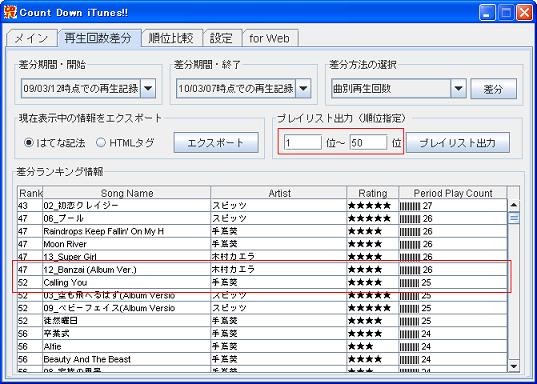Select the 09_ベビーフェイス(Album Versio row

(x=262, y=308)
